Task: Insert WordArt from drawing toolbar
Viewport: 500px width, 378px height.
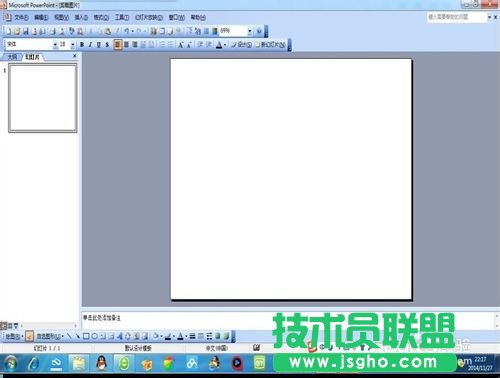Action: click(x=120, y=336)
